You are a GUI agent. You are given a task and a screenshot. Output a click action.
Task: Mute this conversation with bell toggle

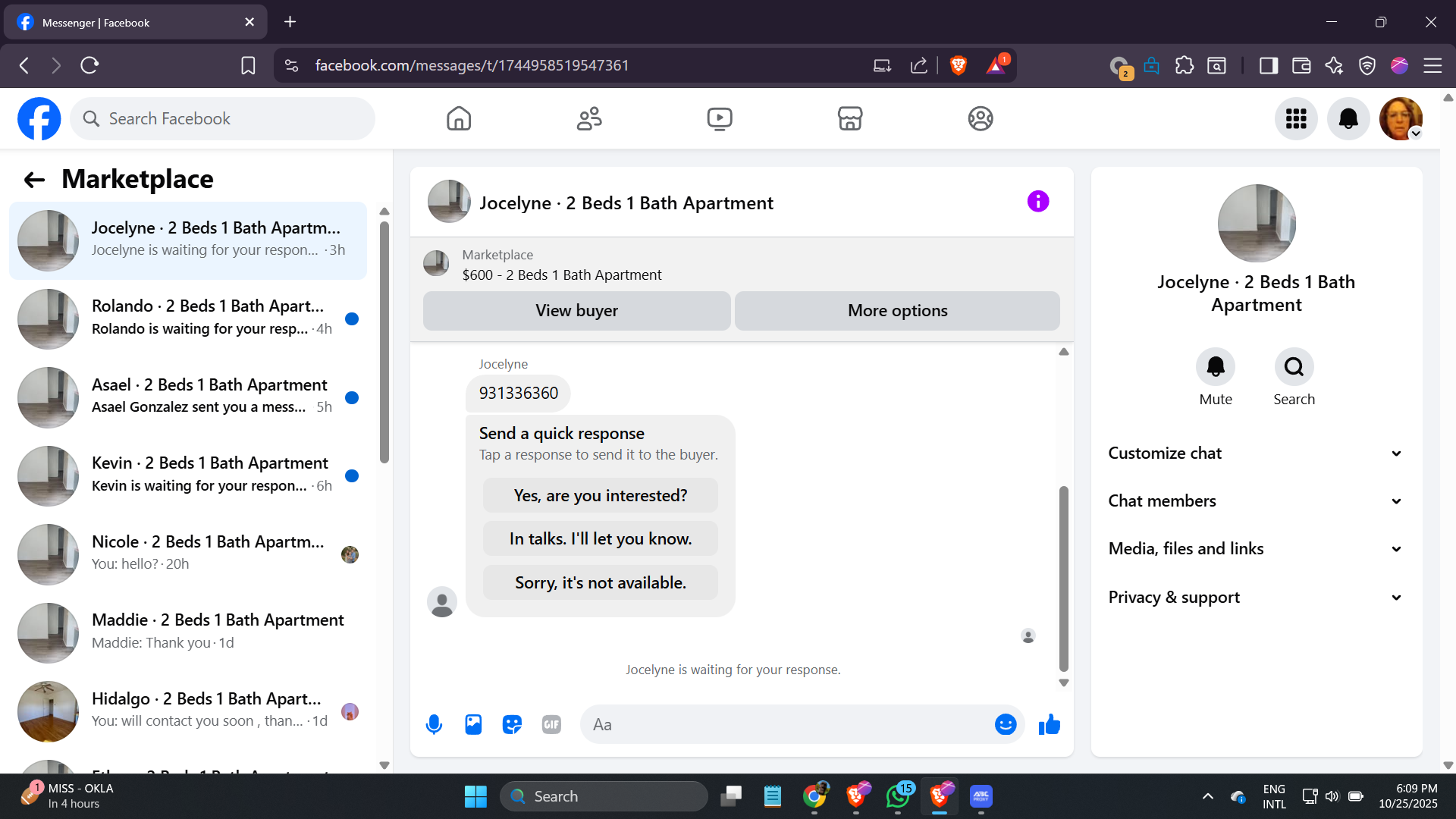(x=1215, y=368)
